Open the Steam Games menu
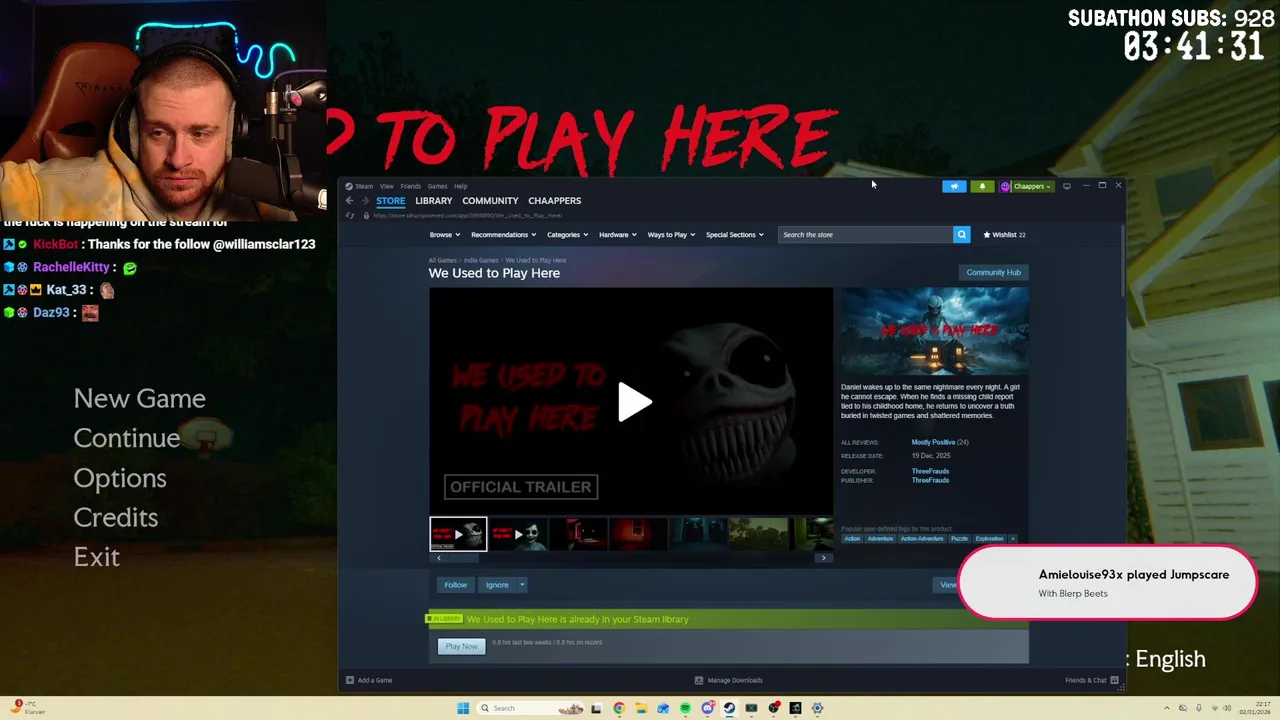 437,186
